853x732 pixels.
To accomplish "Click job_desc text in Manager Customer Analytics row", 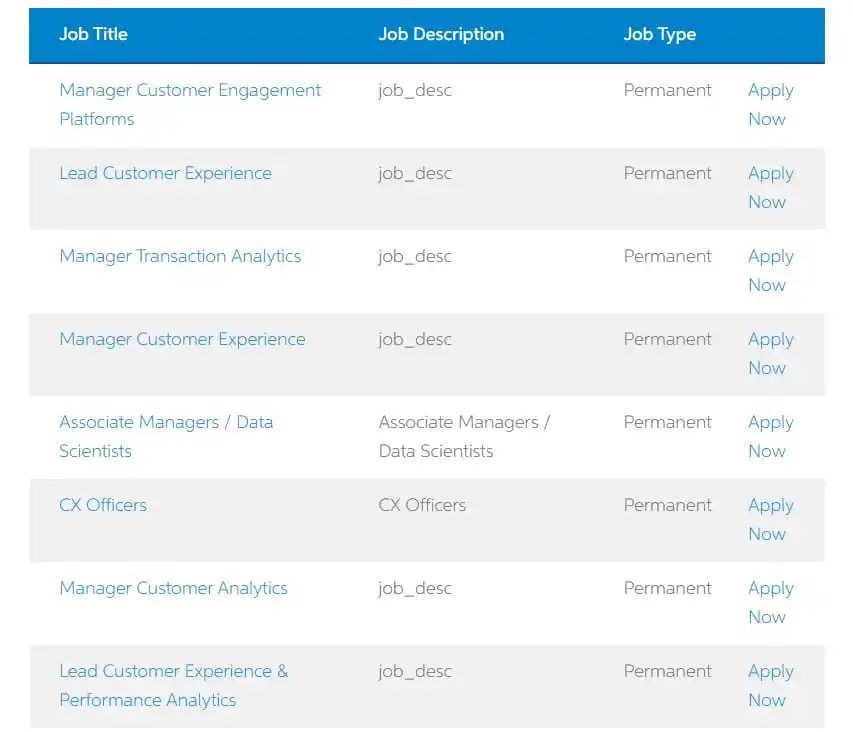I will (x=415, y=589).
